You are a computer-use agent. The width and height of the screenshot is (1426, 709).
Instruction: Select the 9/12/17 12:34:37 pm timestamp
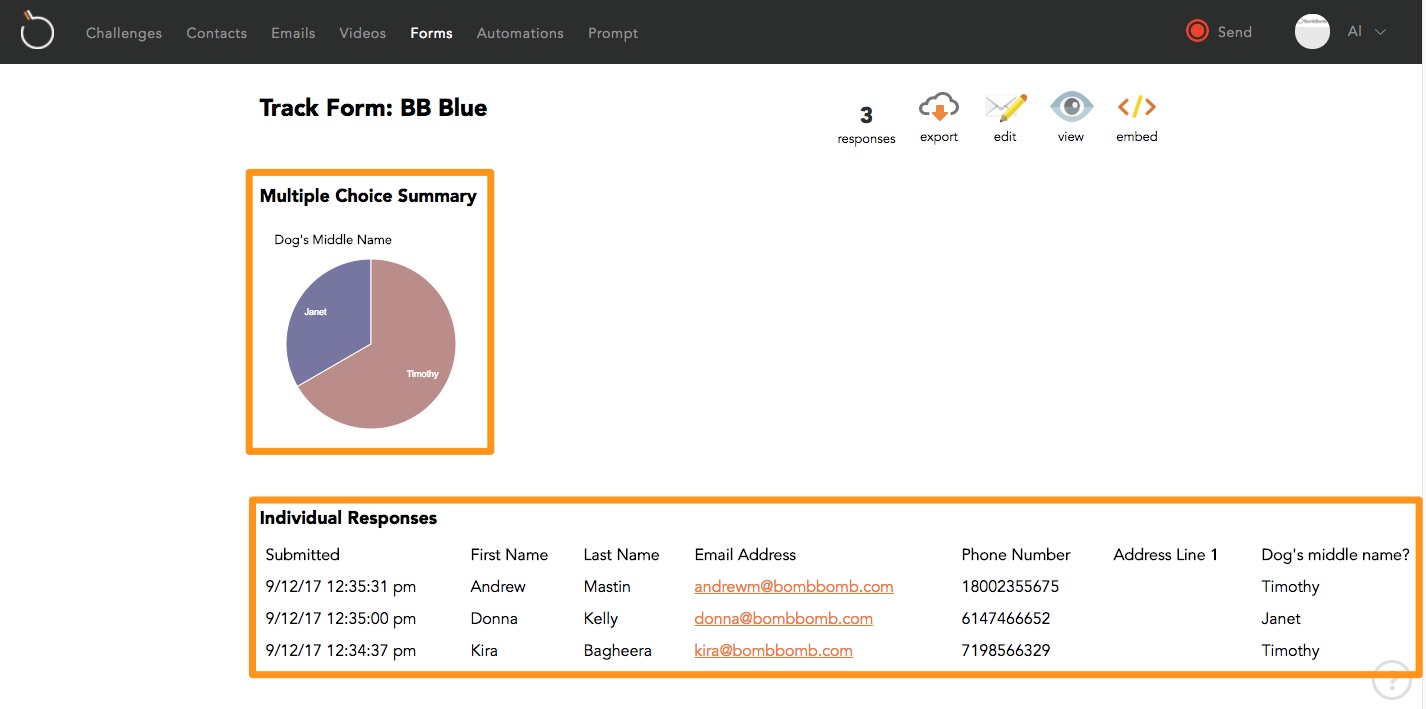tap(340, 651)
